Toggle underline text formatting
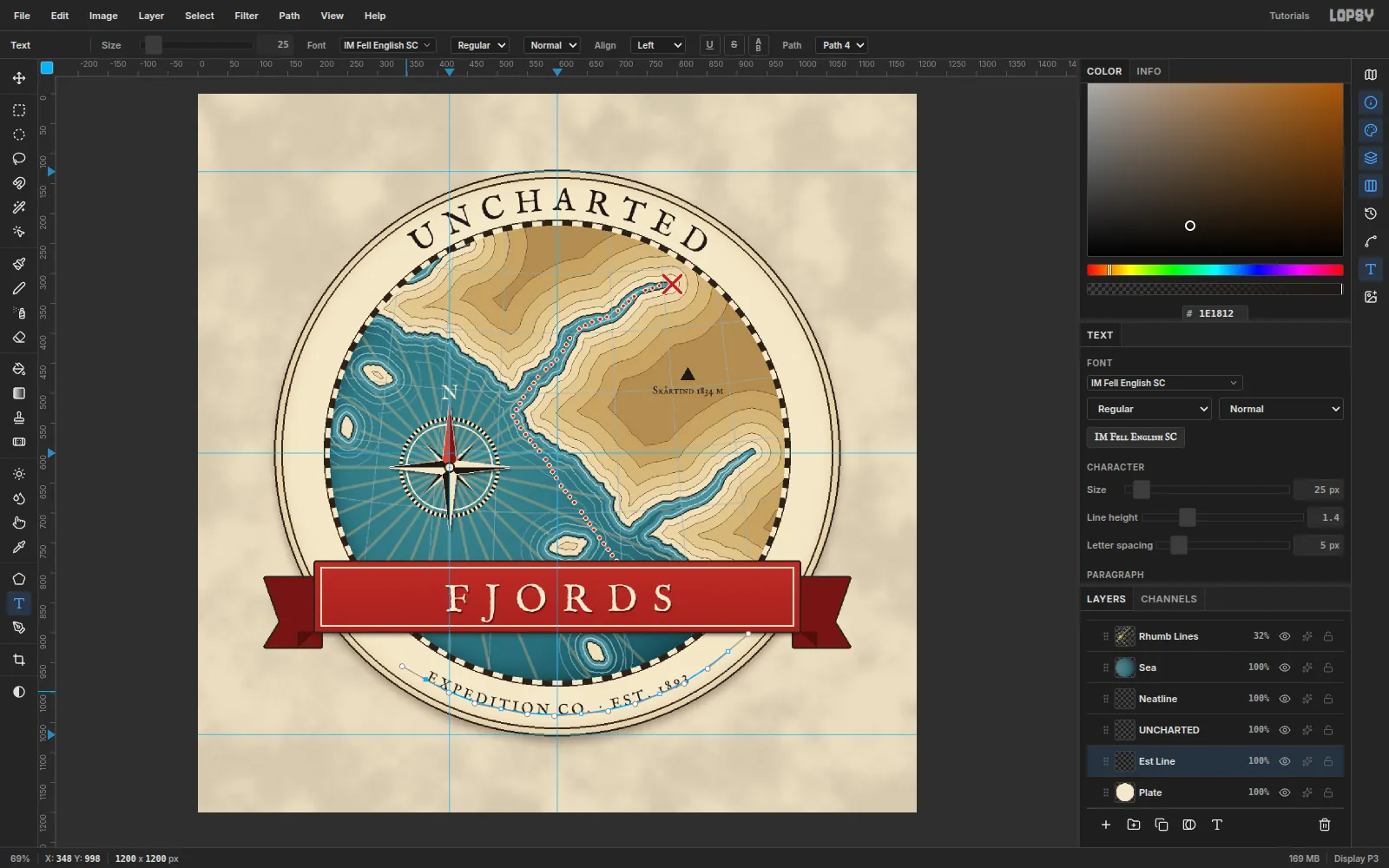Viewport: 1389px width, 868px height. point(709,45)
